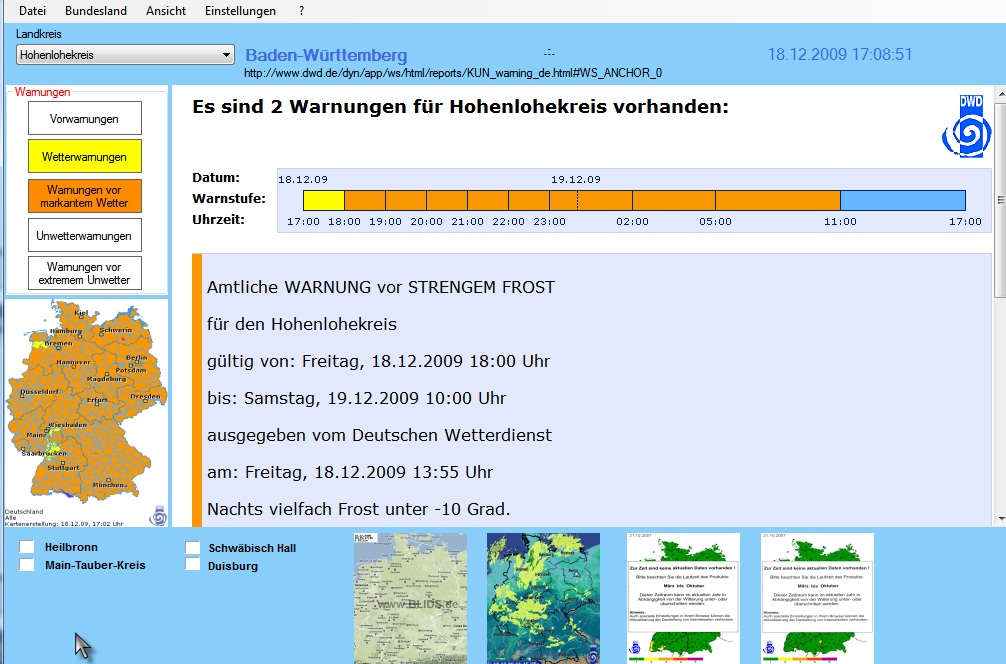The width and height of the screenshot is (1006, 664).
Task: Toggle the Main-Tauber-Kreis checkbox
Action: click(27, 566)
